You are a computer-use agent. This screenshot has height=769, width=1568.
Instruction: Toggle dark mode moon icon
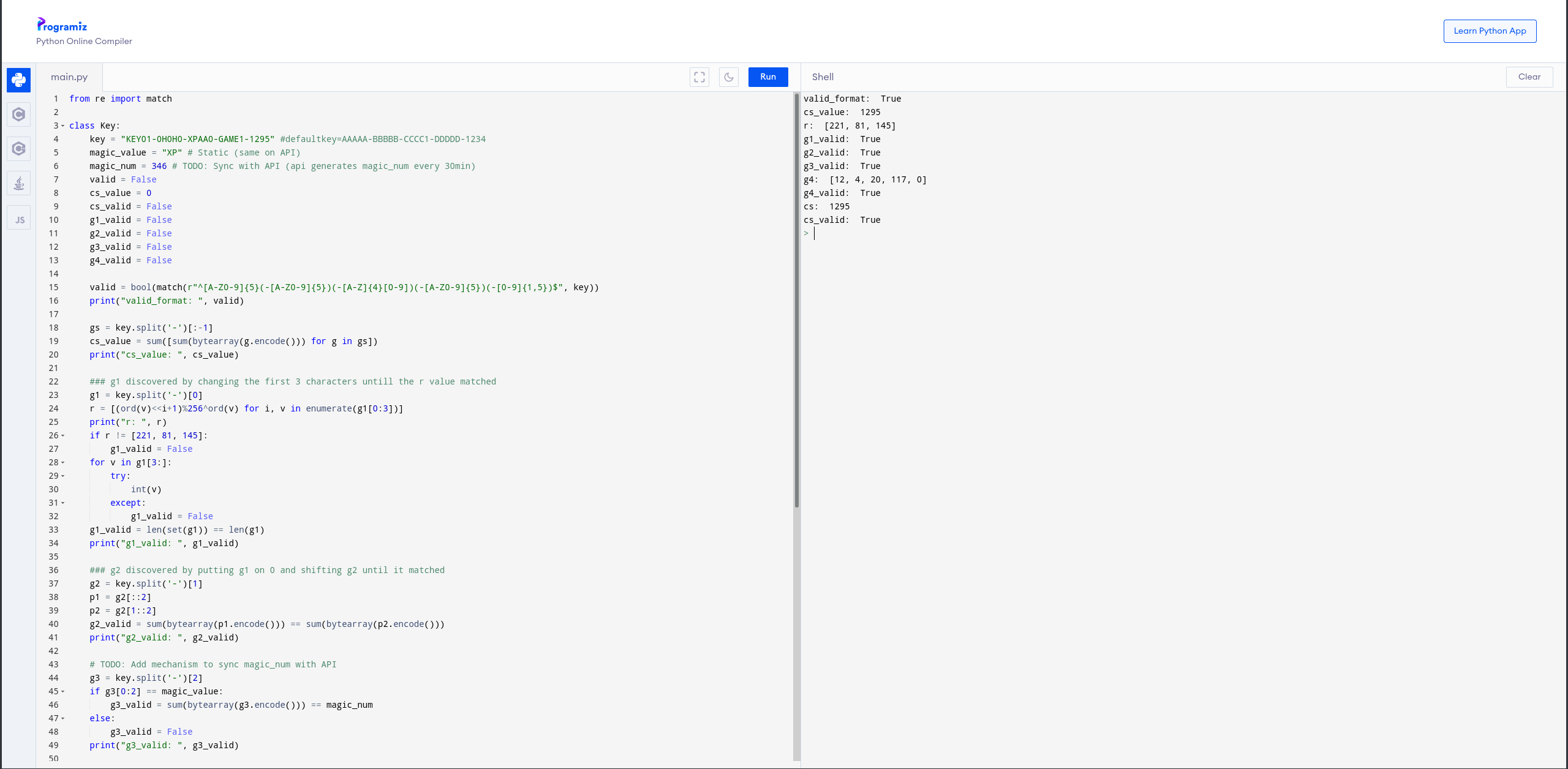click(x=729, y=77)
